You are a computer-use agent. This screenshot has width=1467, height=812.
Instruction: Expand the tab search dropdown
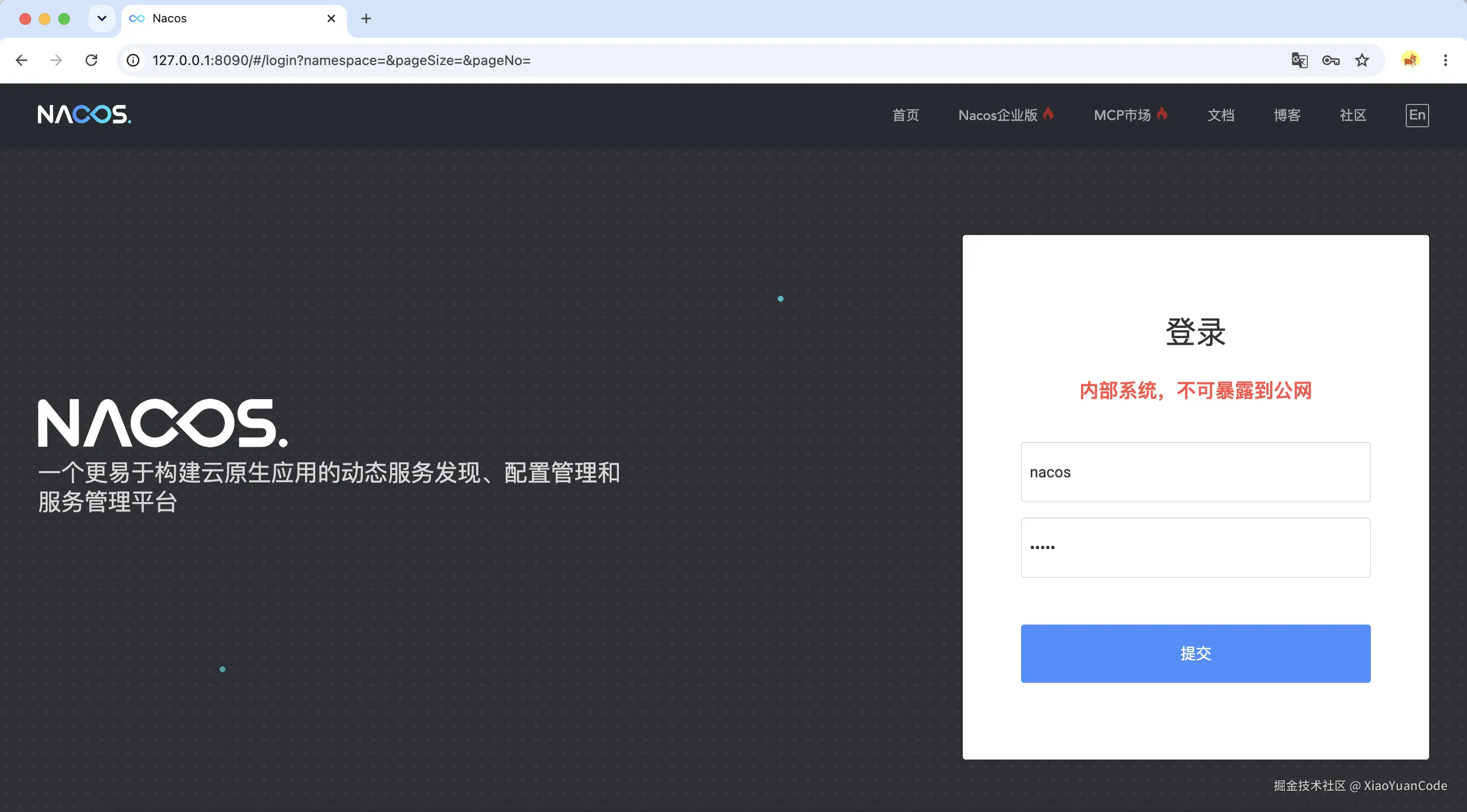point(102,19)
